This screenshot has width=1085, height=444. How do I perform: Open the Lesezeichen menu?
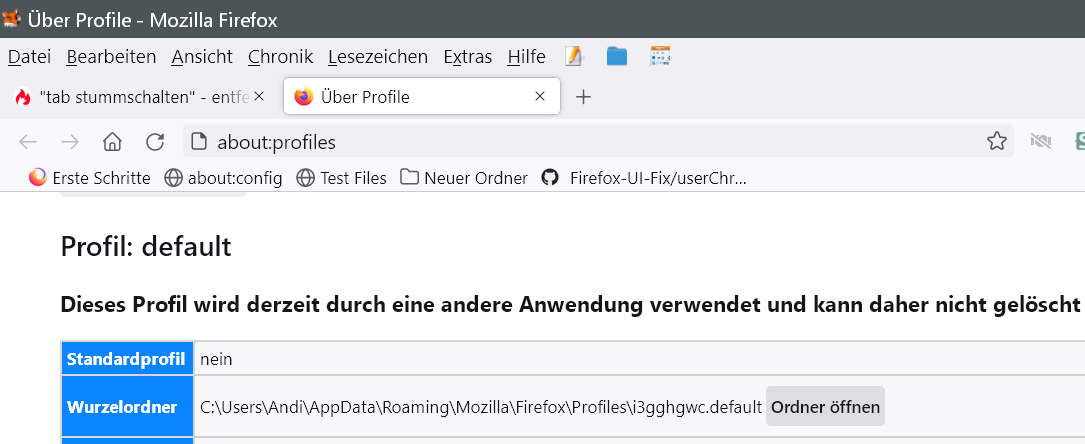coord(377,57)
